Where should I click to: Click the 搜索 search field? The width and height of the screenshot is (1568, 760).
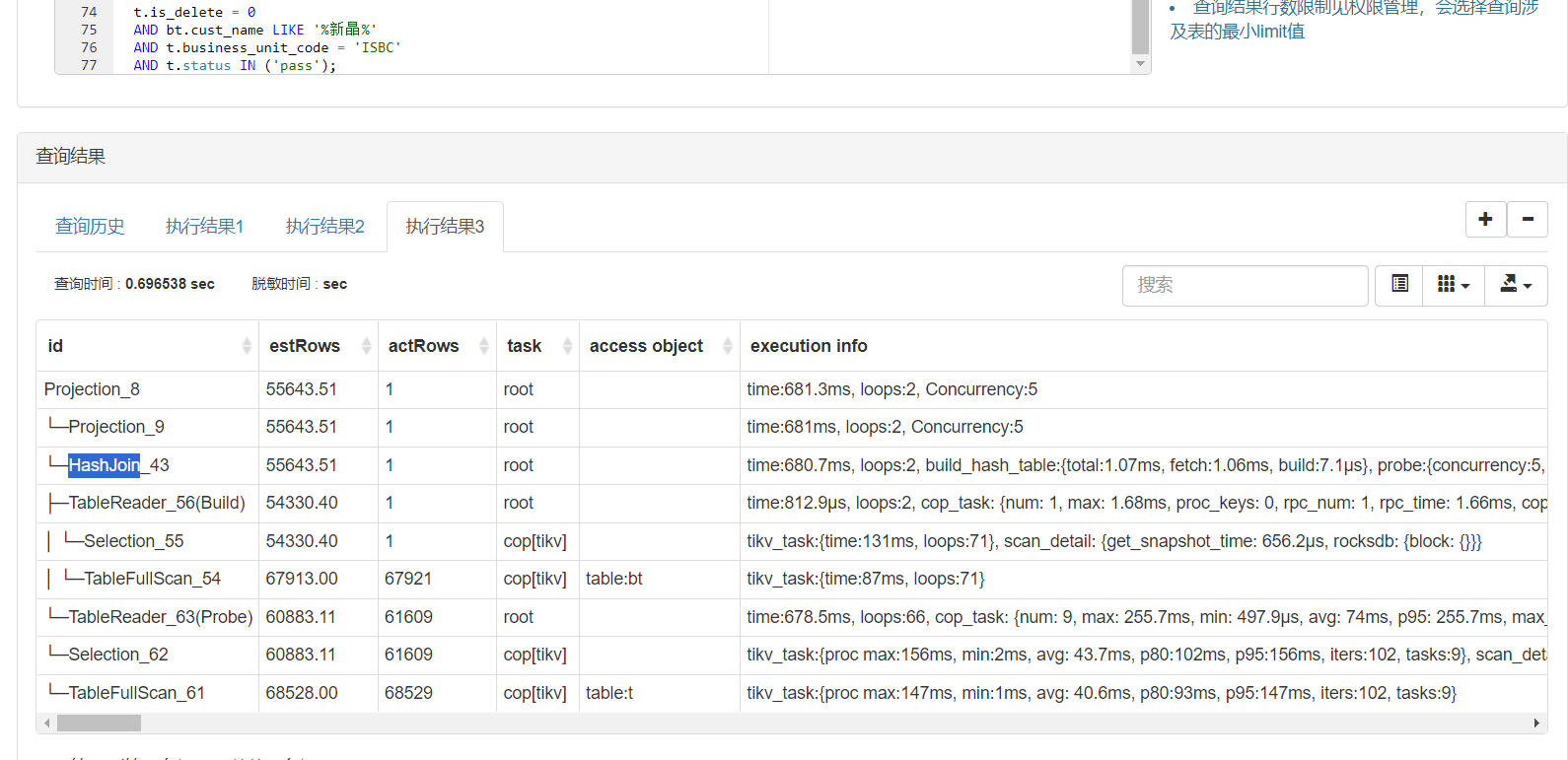click(x=1245, y=285)
